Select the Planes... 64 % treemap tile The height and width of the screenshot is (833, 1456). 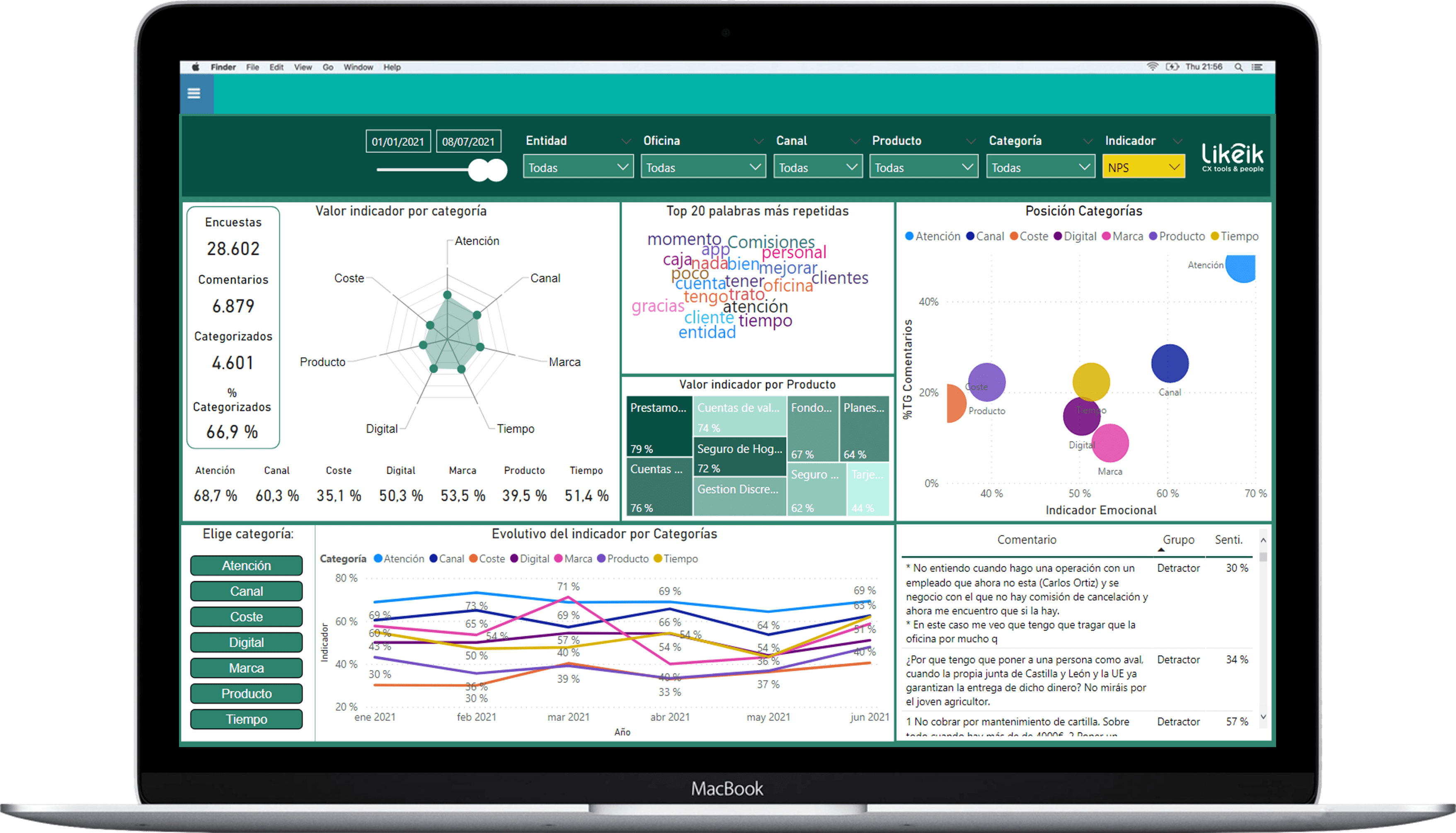coord(865,429)
